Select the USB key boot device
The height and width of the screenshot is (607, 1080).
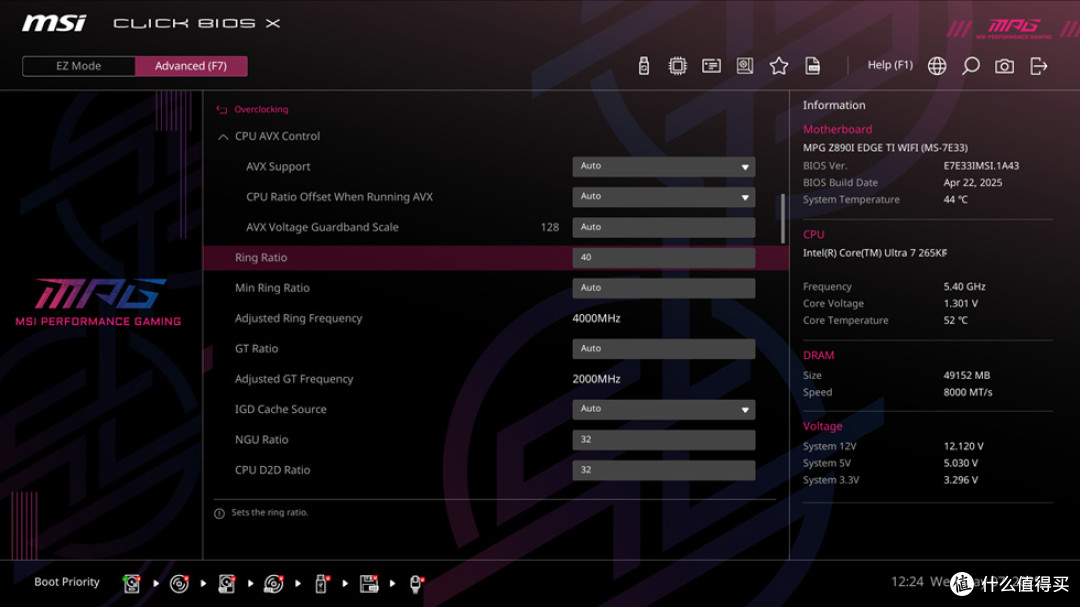pyautogui.click(x=321, y=584)
